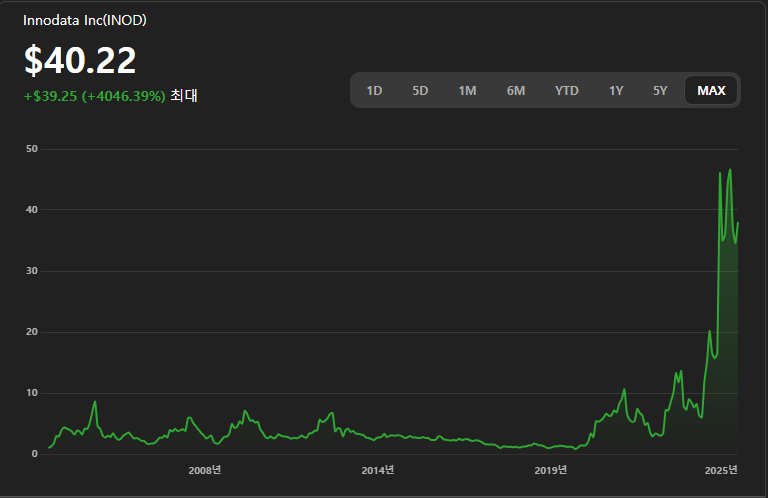The width and height of the screenshot is (768, 498).
Task: Click the 40 y-axis label
Action: (32, 210)
